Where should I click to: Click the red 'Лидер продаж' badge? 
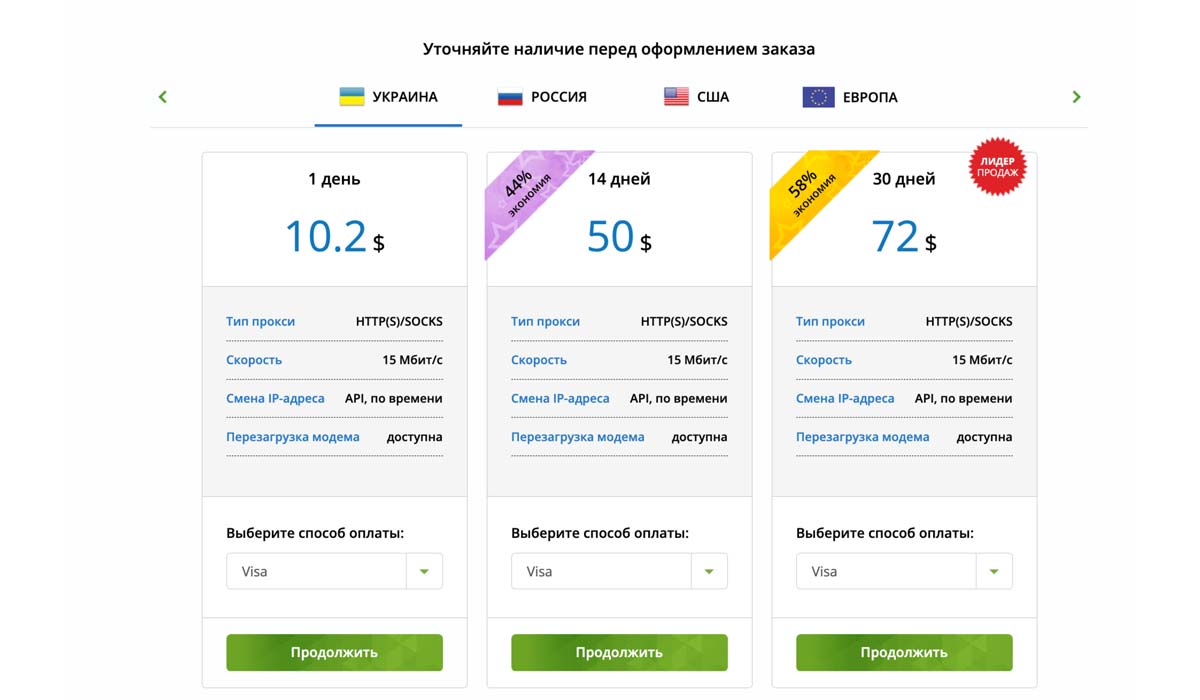[x=998, y=167]
